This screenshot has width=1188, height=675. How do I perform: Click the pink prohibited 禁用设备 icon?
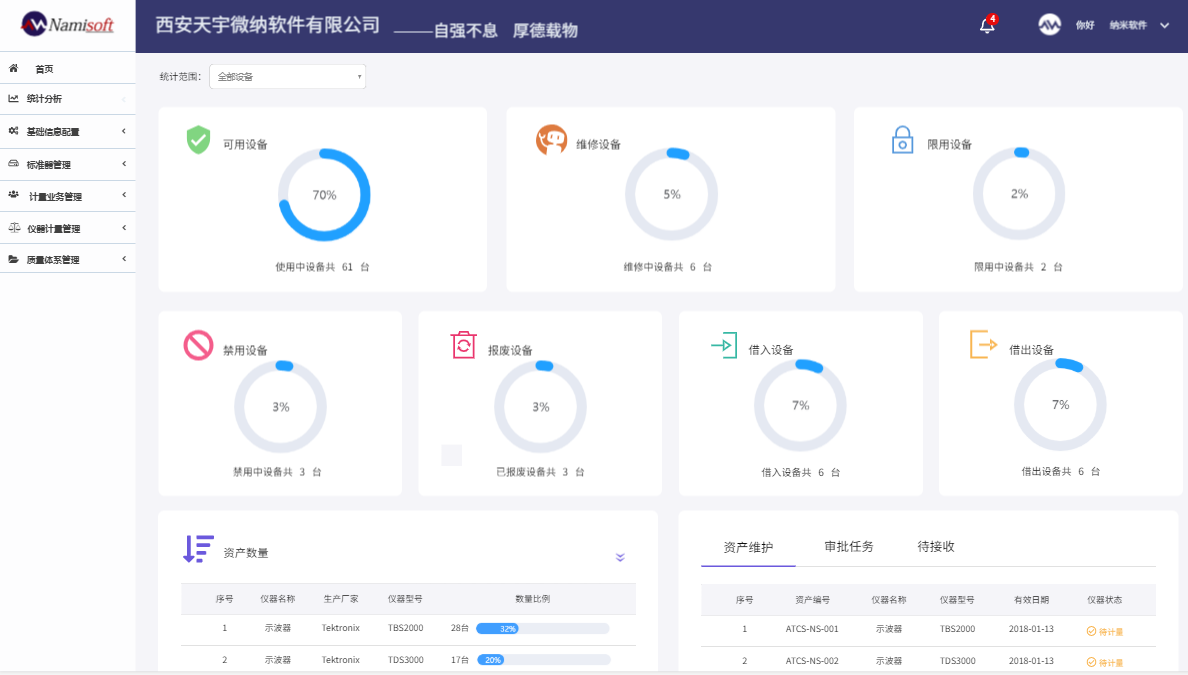[x=199, y=346]
